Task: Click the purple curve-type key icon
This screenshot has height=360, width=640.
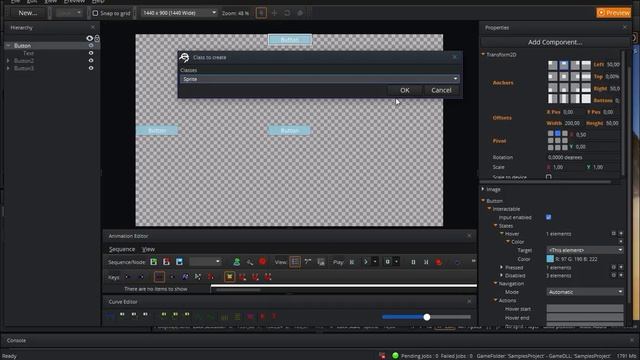Action: 185,277
